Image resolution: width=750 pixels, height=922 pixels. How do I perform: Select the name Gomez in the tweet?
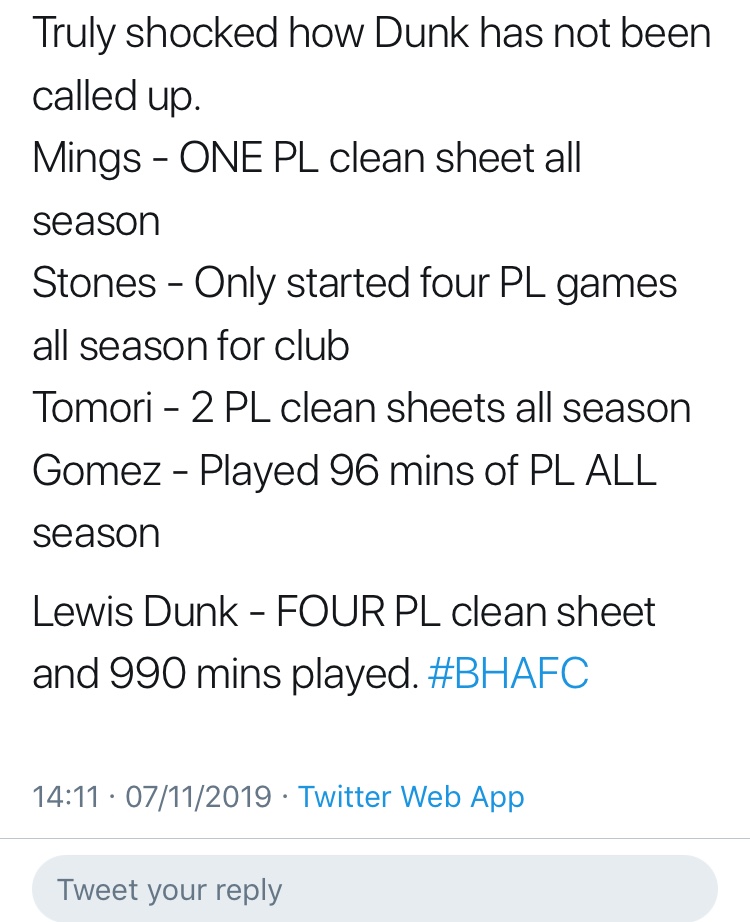coord(96,470)
